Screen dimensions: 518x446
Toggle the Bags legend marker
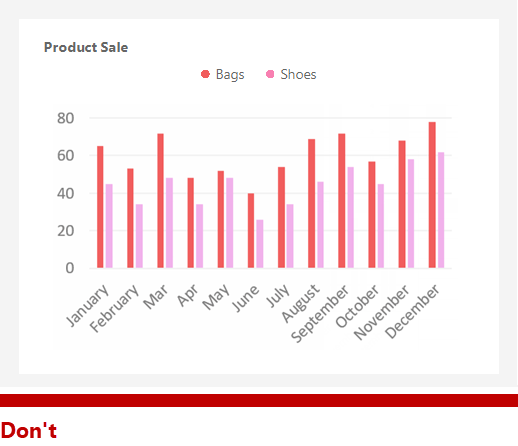click(205, 74)
